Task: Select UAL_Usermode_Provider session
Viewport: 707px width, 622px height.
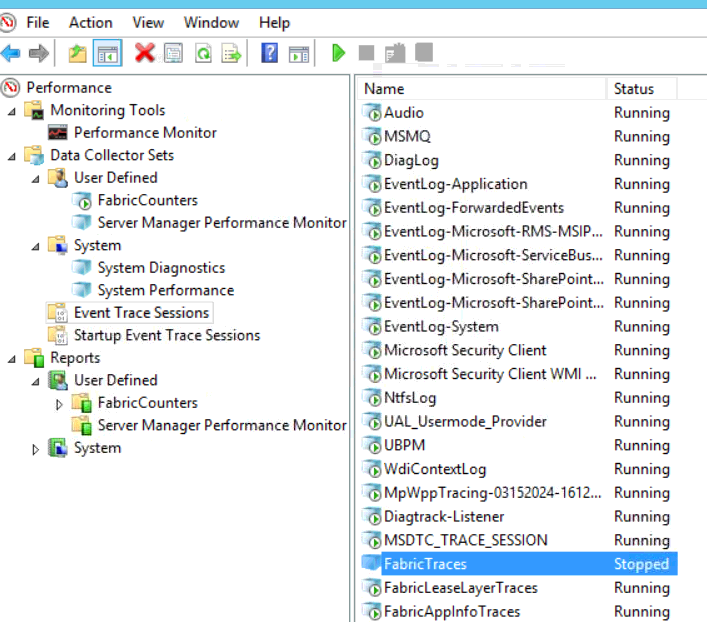Action: pyautogui.click(x=465, y=421)
